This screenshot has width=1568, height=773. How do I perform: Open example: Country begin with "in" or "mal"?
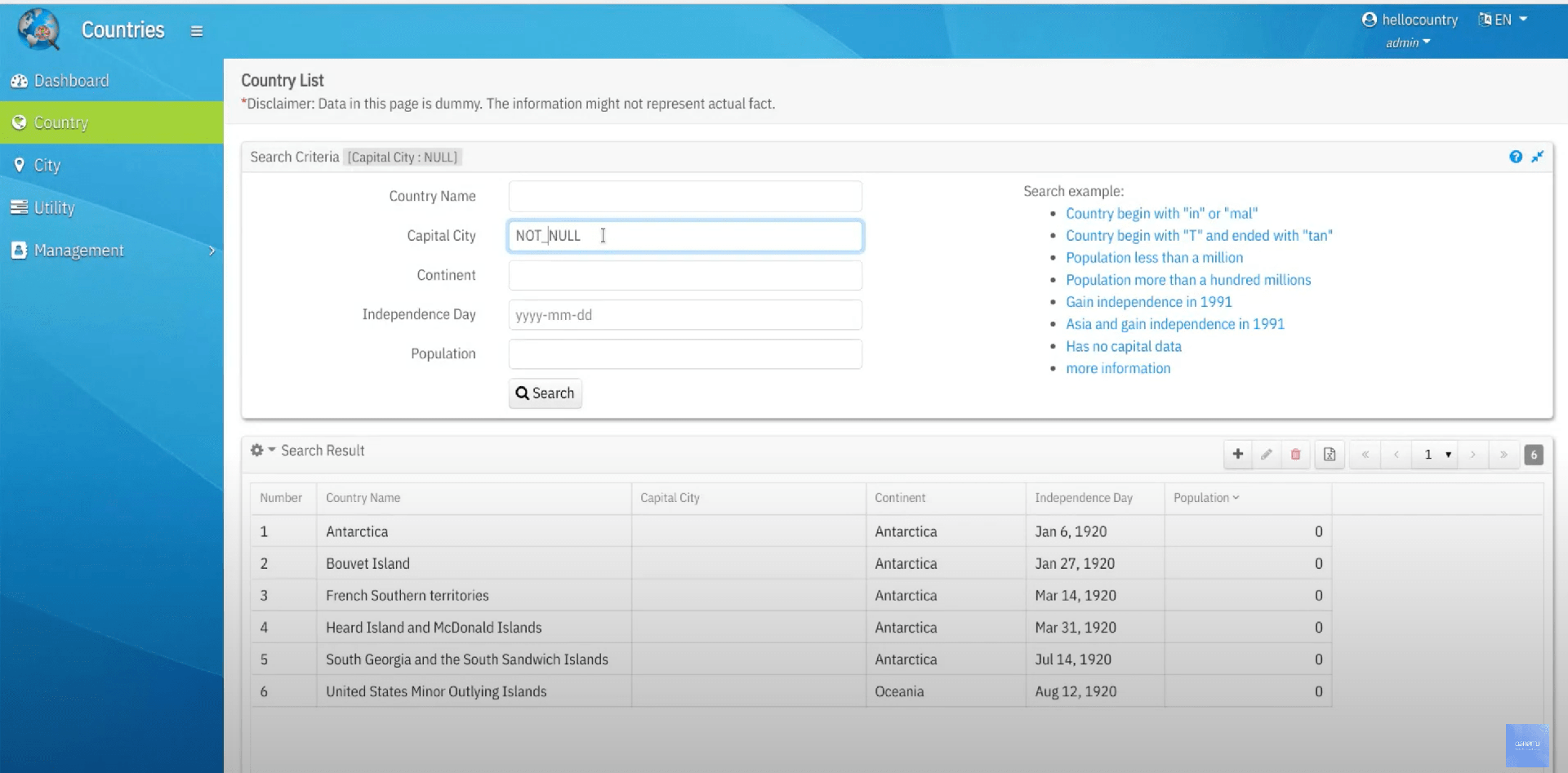pyautogui.click(x=1161, y=213)
